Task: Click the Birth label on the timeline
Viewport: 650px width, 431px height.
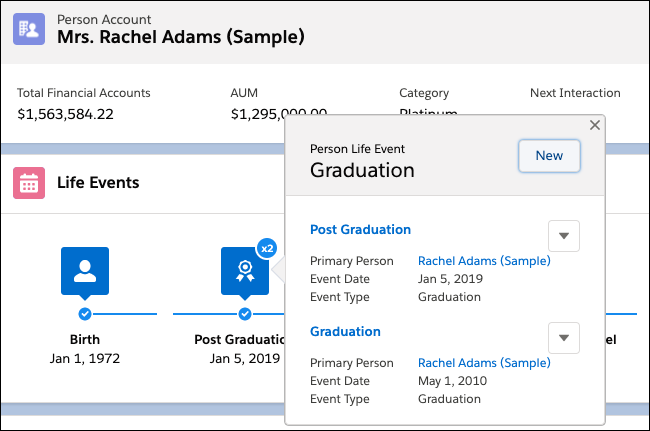Action: [x=85, y=339]
